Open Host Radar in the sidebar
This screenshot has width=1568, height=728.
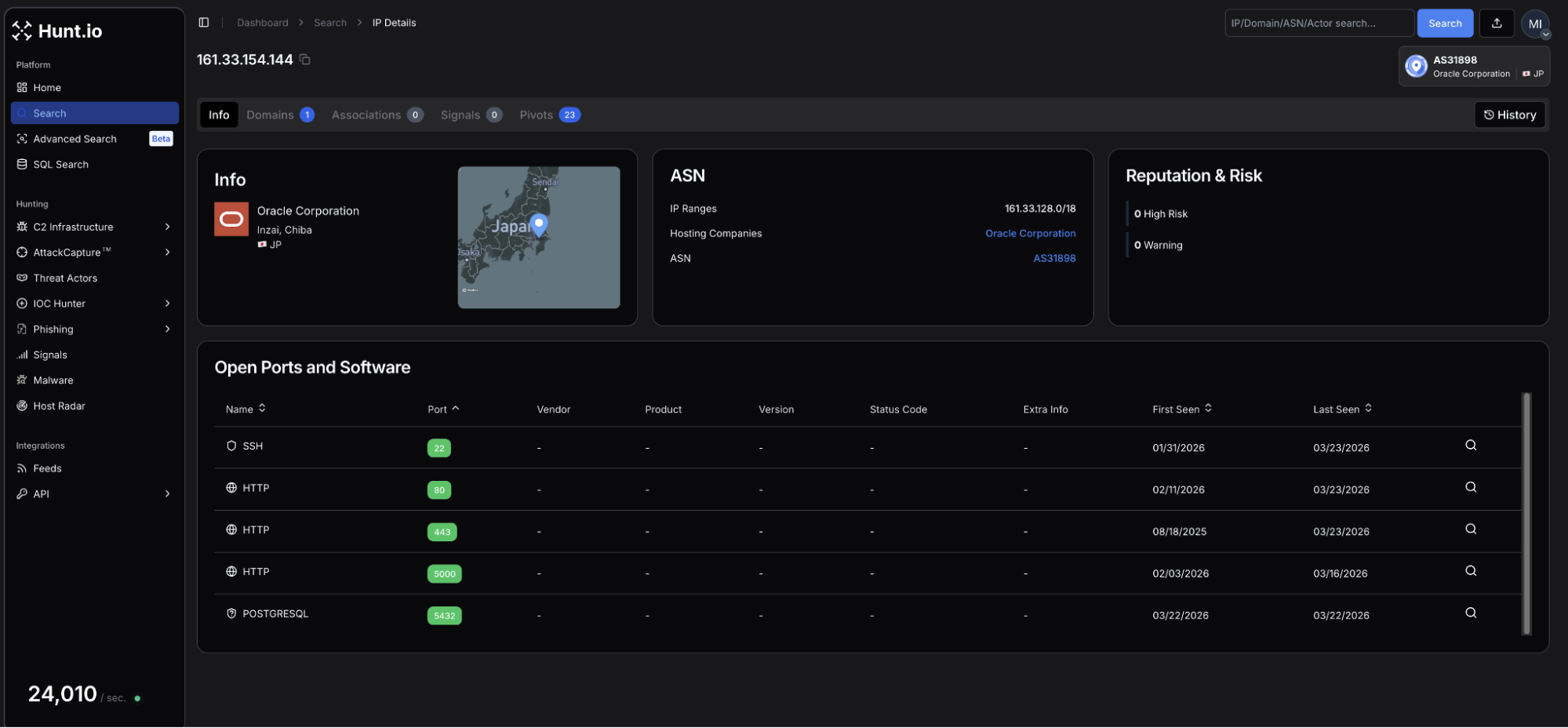click(59, 406)
